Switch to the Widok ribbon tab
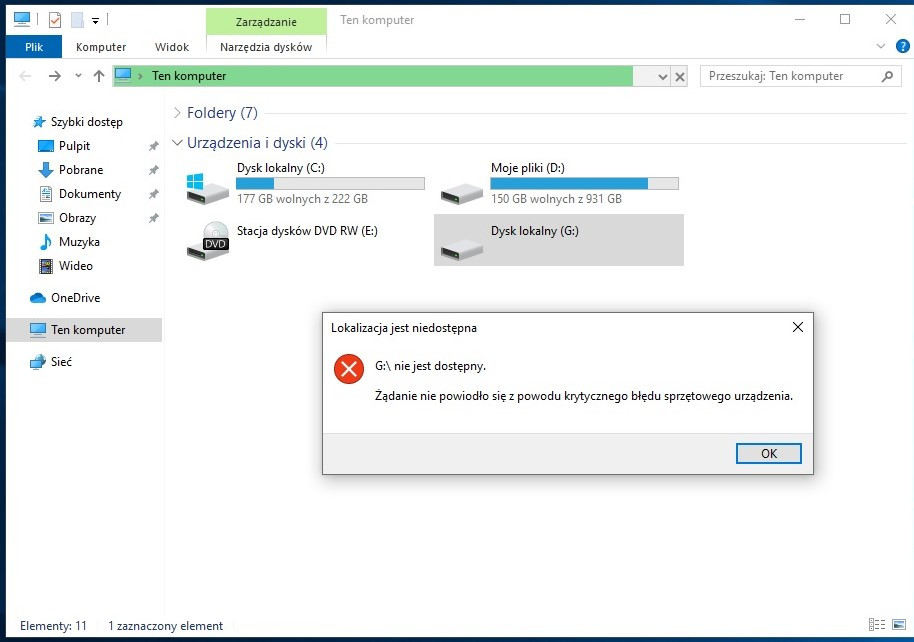 tap(171, 46)
